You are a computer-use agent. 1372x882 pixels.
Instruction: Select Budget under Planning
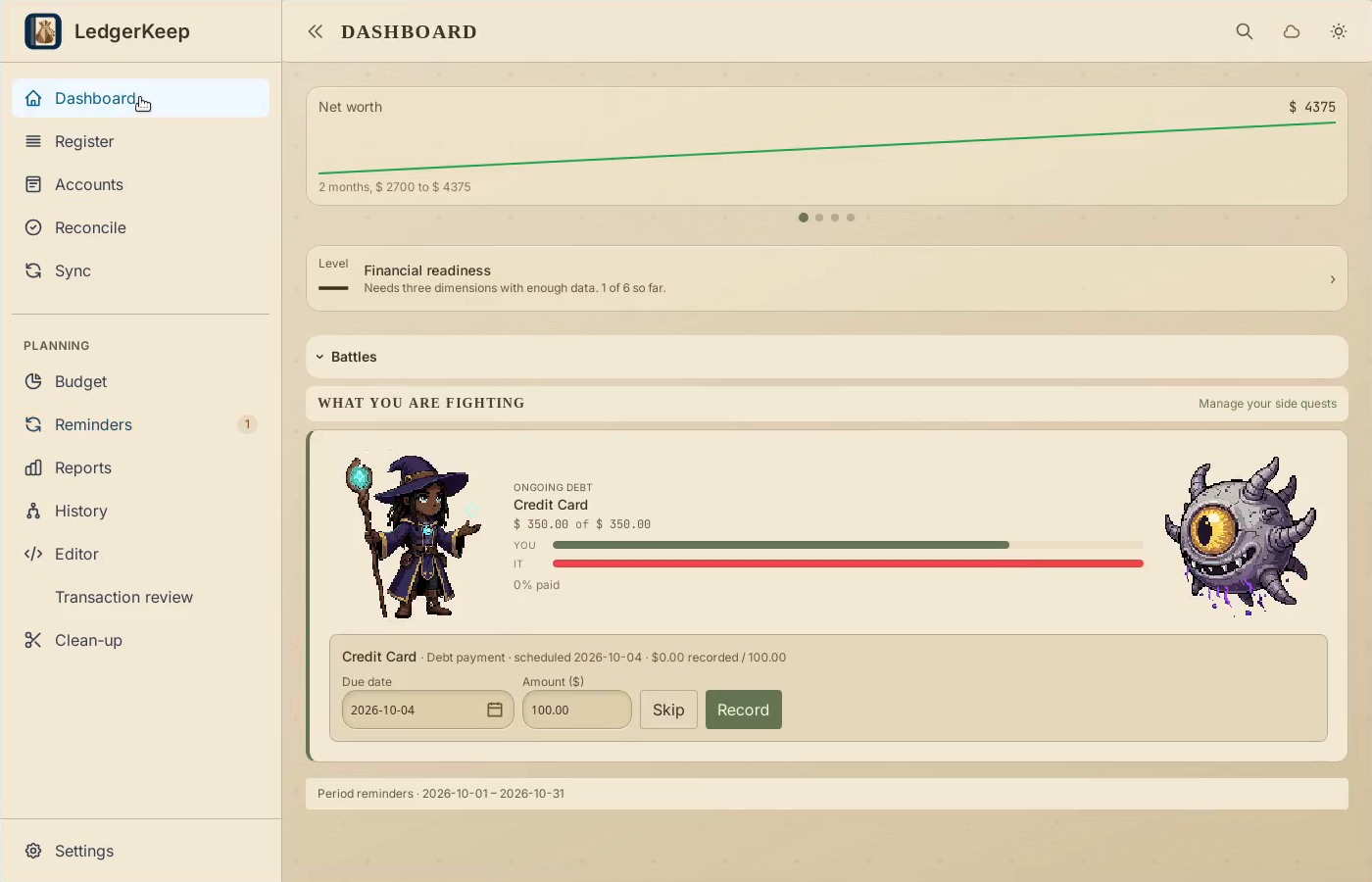pyautogui.click(x=140, y=381)
